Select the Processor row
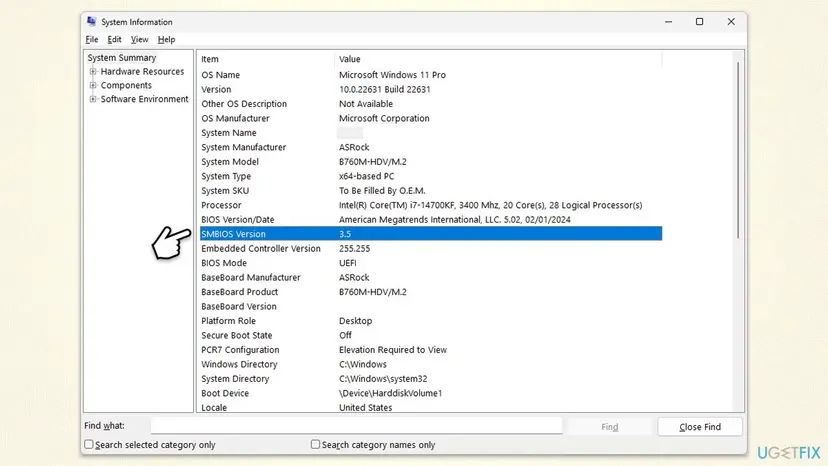Viewport: 828px width, 466px height. tap(431, 205)
